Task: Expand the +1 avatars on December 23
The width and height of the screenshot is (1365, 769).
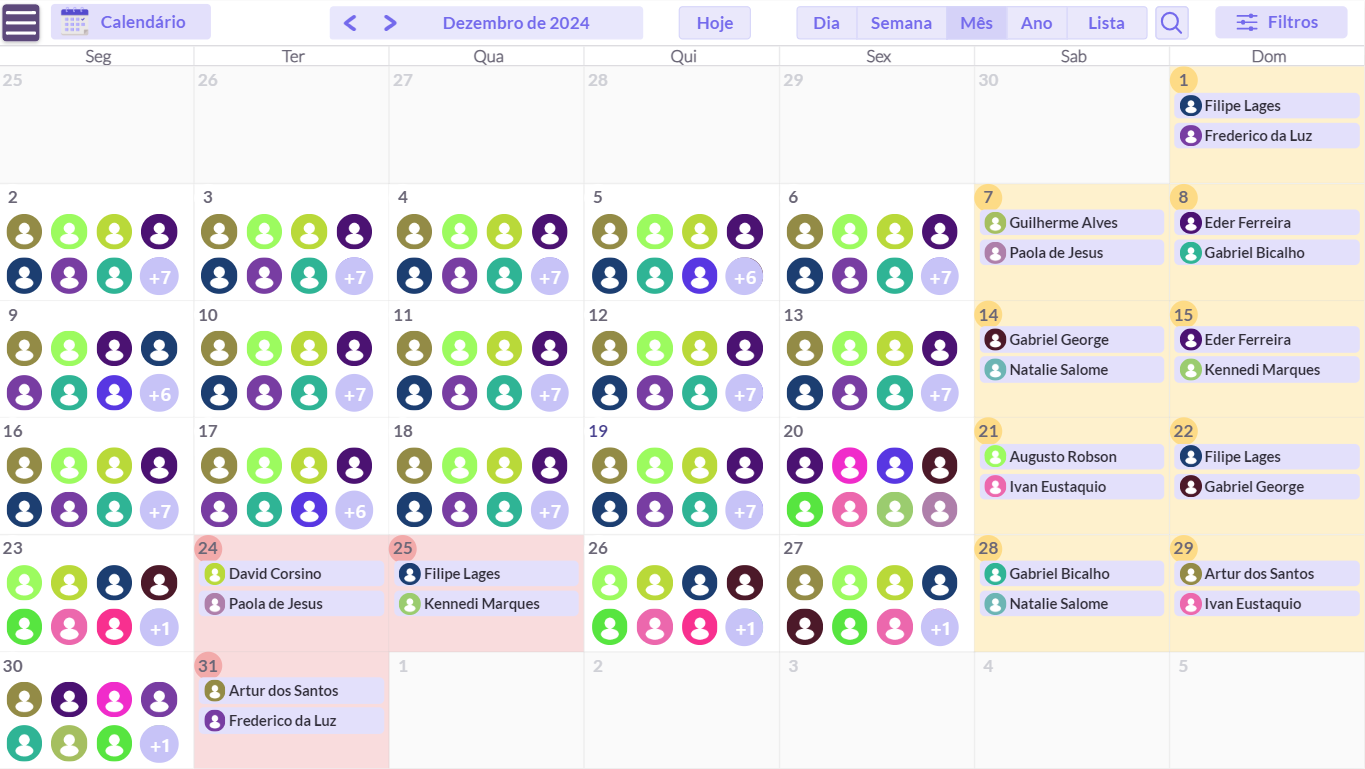Action: pos(160,628)
